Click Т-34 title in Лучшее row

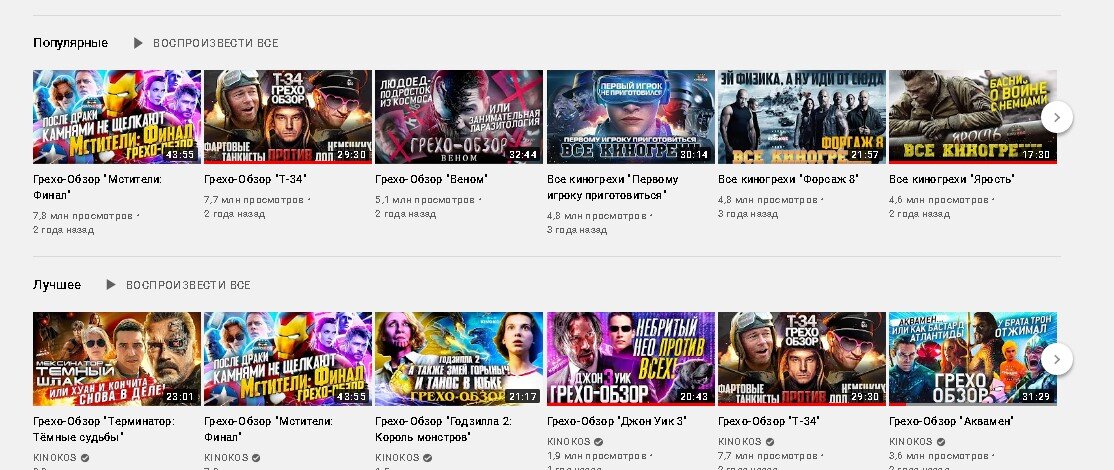(x=769, y=421)
